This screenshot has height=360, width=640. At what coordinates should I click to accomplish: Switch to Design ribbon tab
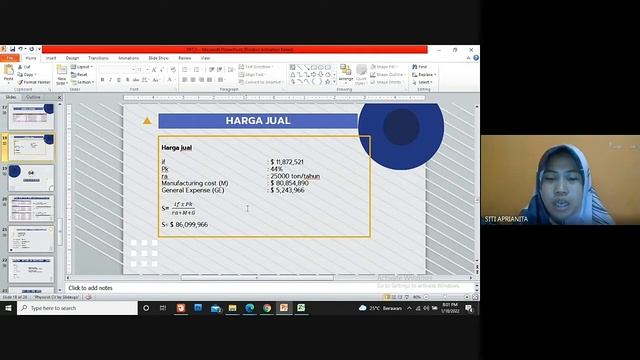tap(72, 58)
